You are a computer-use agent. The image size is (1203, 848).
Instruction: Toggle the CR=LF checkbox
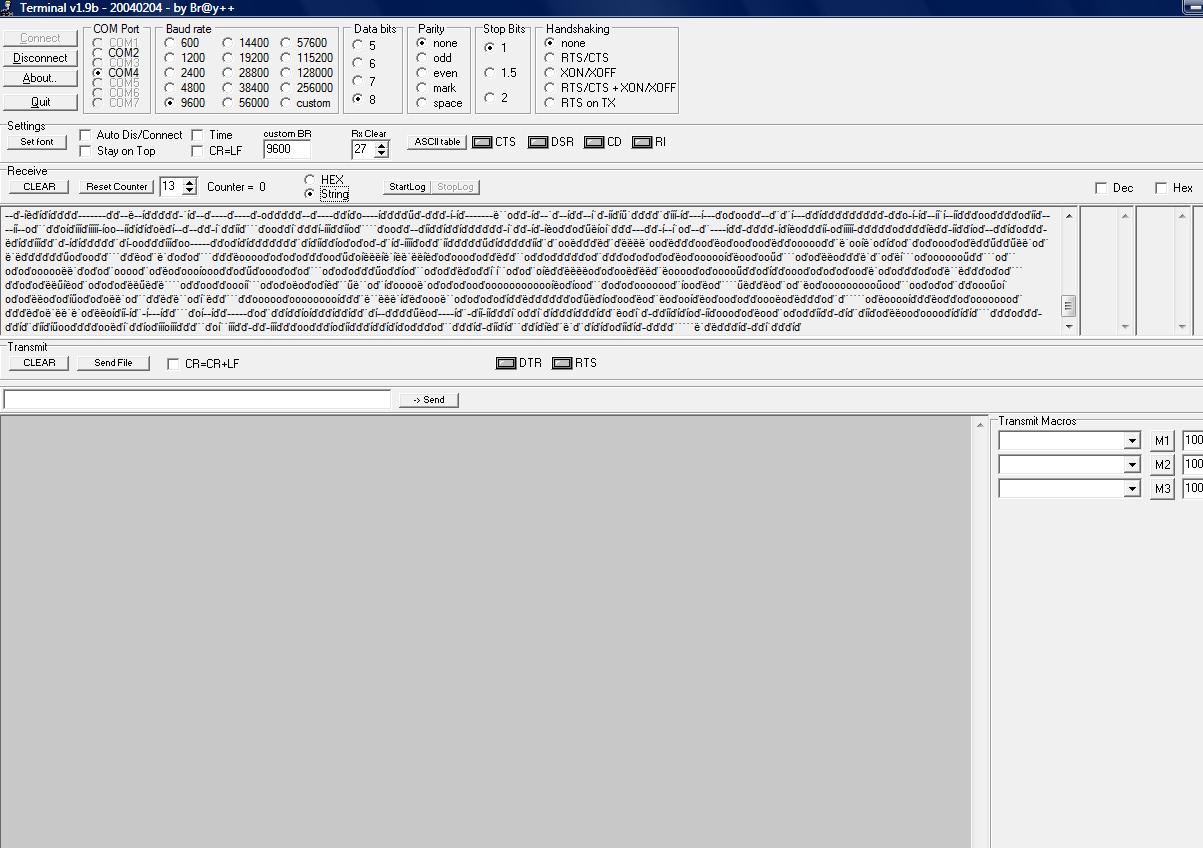click(197, 151)
